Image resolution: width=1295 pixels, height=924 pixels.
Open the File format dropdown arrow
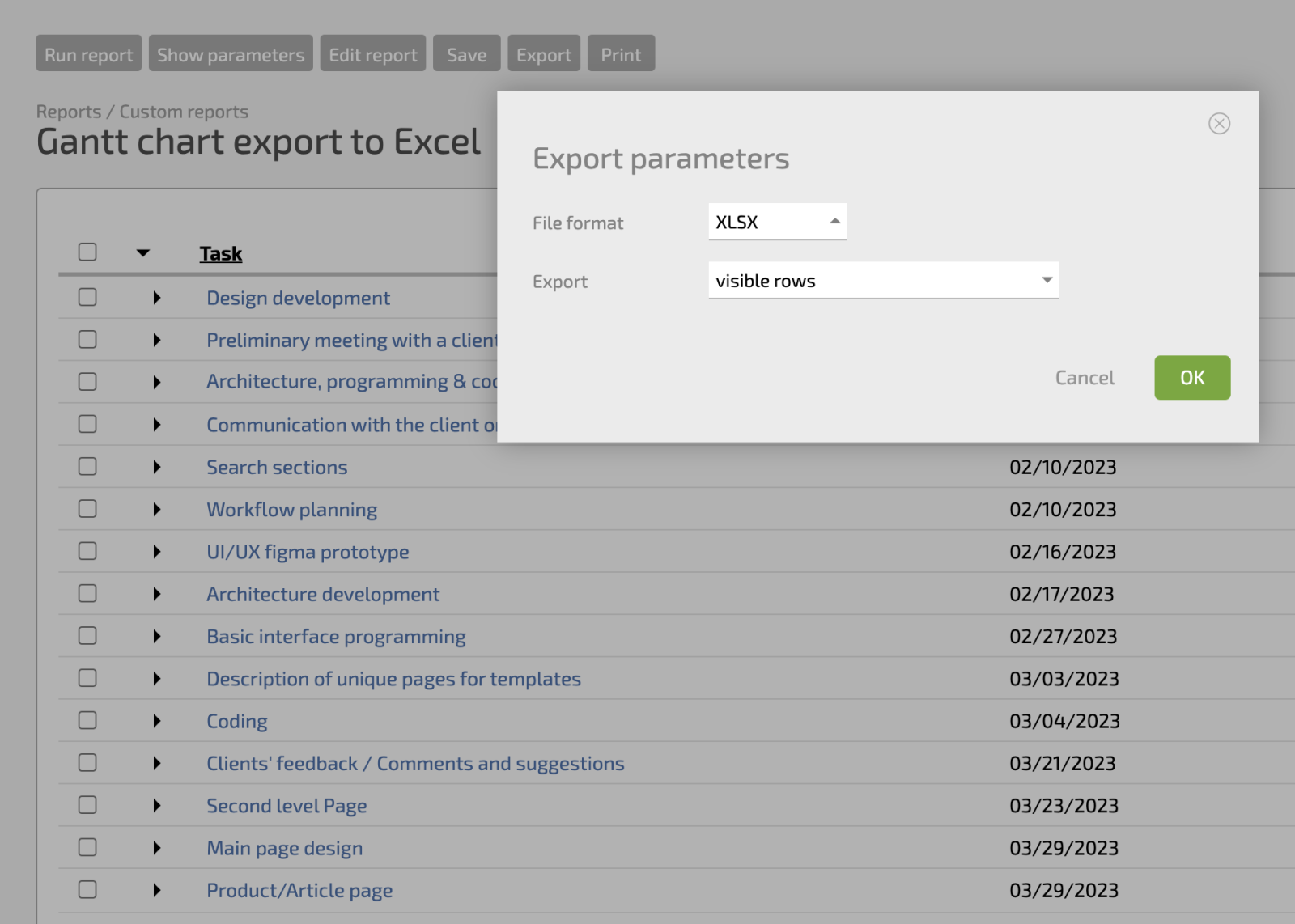click(834, 220)
